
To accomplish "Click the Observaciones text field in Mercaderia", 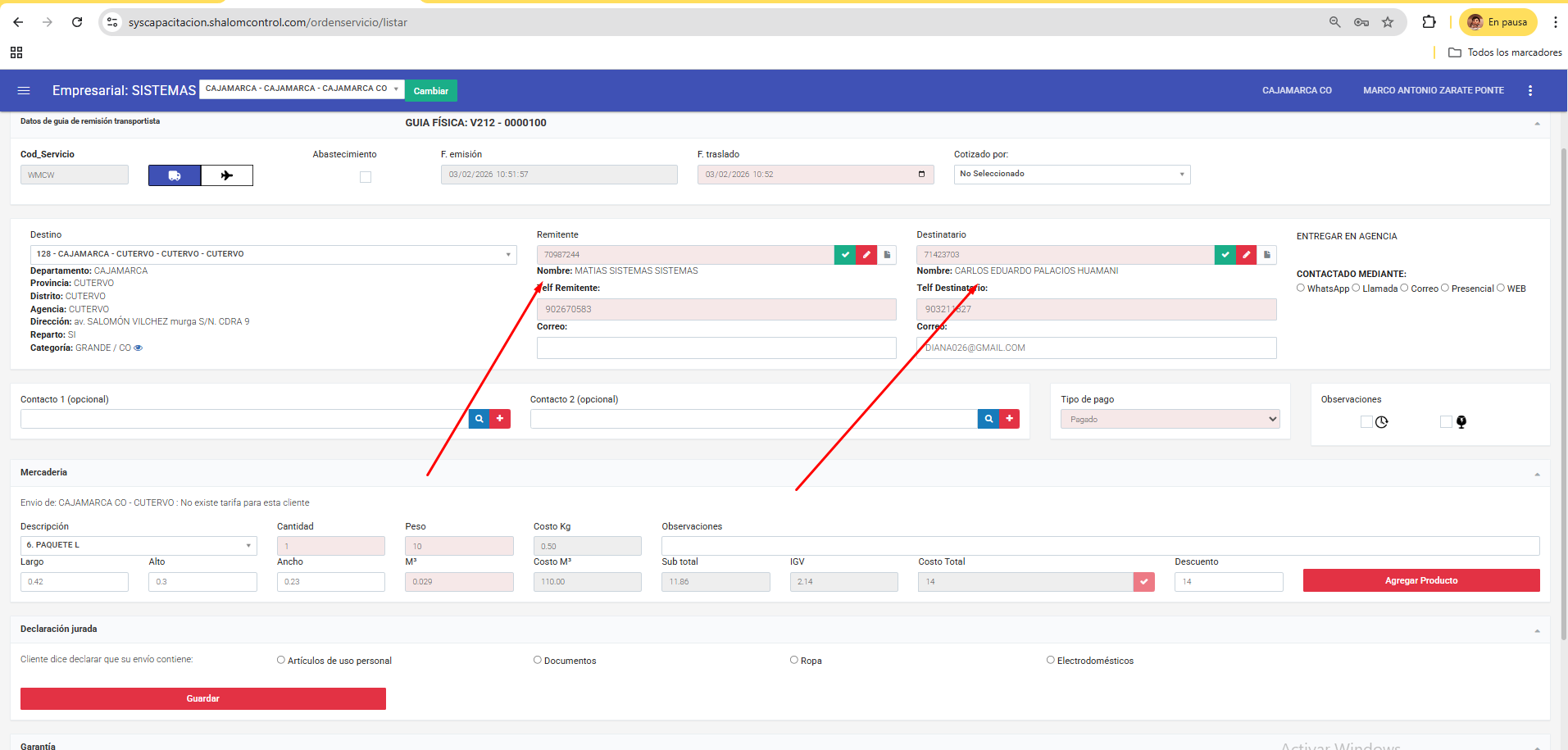I will click(x=1100, y=546).
